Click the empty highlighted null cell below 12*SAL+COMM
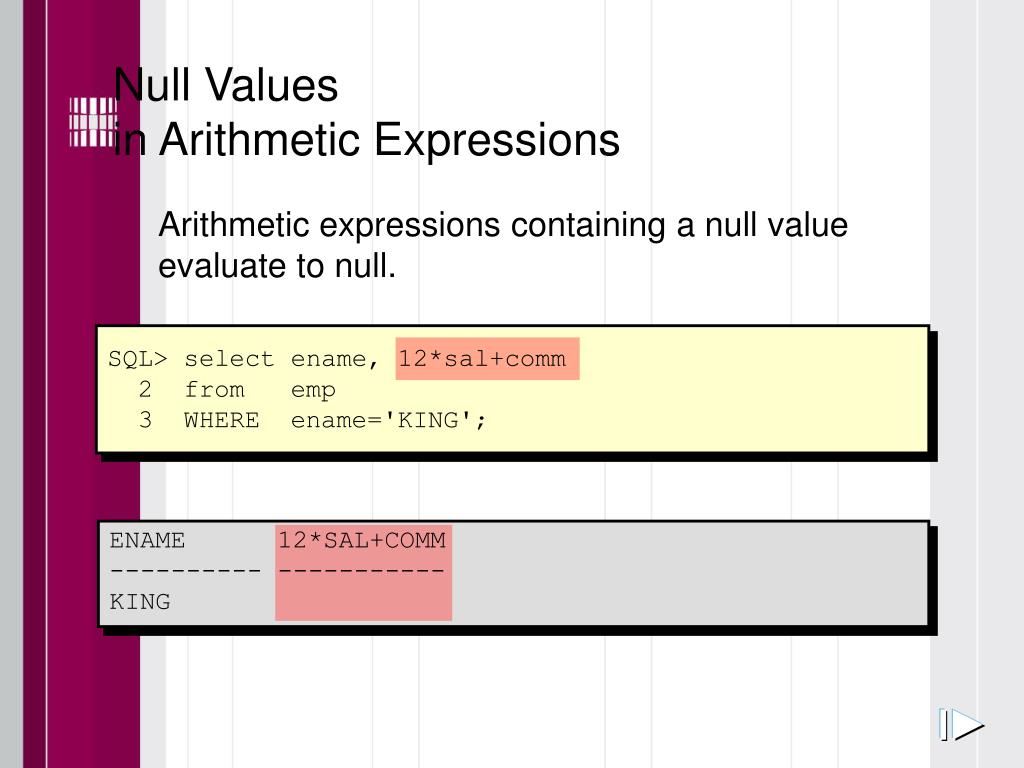The height and width of the screenshot is (768, 1024). tap(362, 602)
